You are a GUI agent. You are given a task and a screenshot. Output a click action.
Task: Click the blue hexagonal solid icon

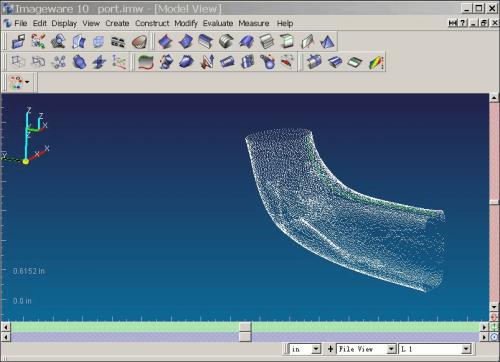(79, 62)
